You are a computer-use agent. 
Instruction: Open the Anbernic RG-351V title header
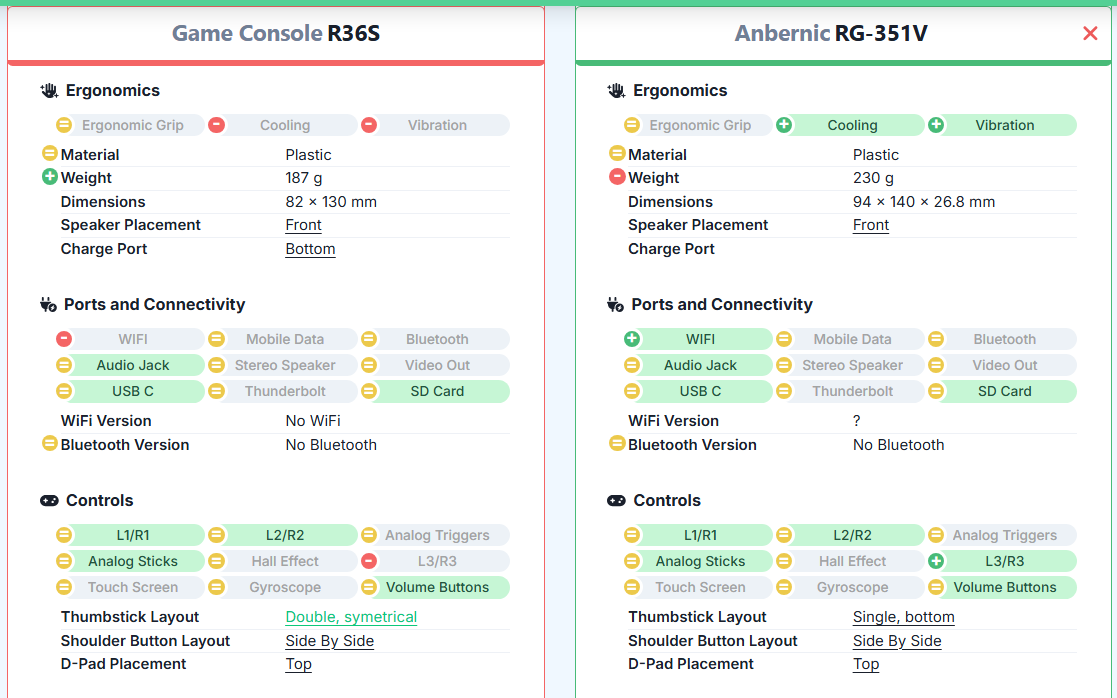coord(830,34)
